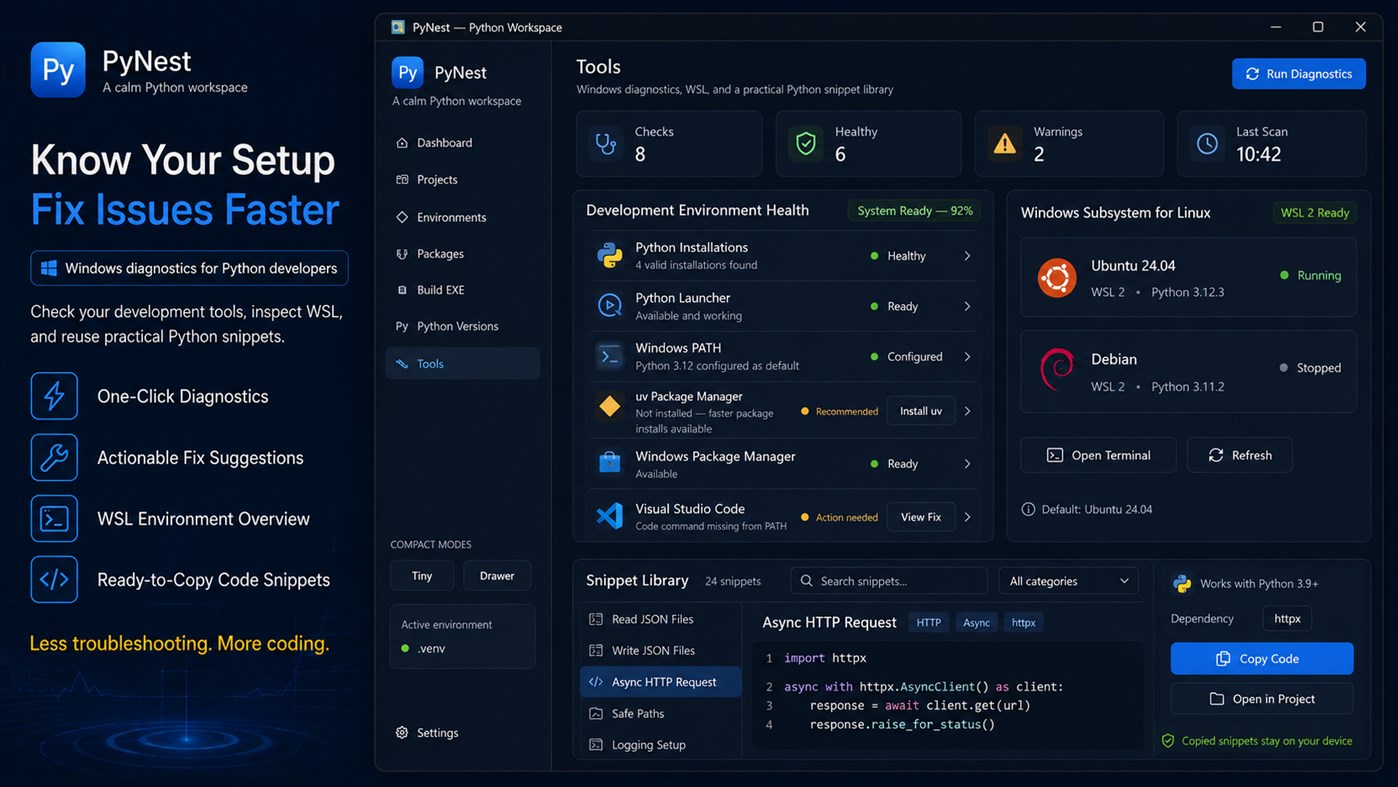Click the Search snippets input field
1398x787 pixels.
(x=889, y=581)
